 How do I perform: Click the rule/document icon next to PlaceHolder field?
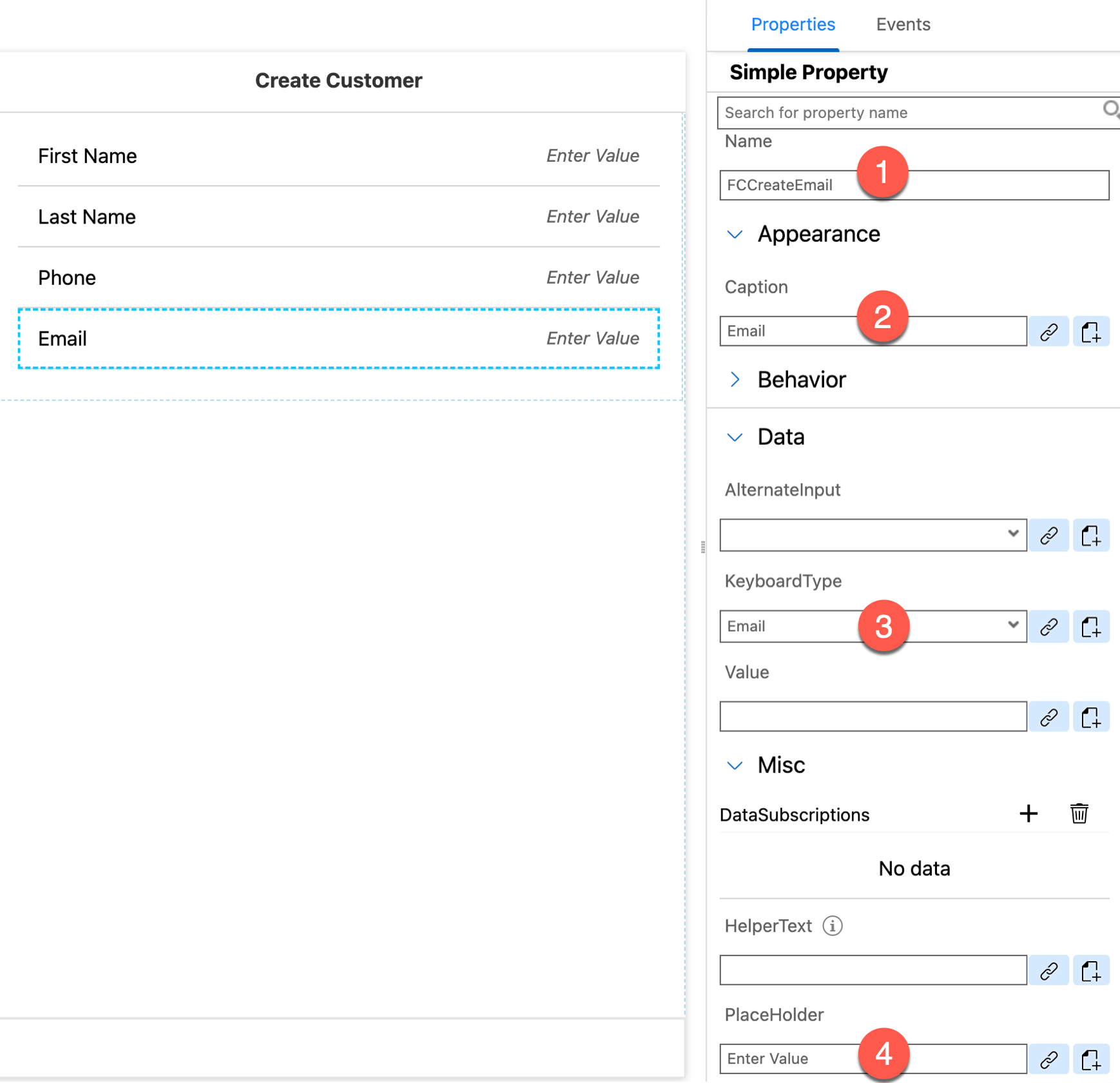tap(1090, 1059)
